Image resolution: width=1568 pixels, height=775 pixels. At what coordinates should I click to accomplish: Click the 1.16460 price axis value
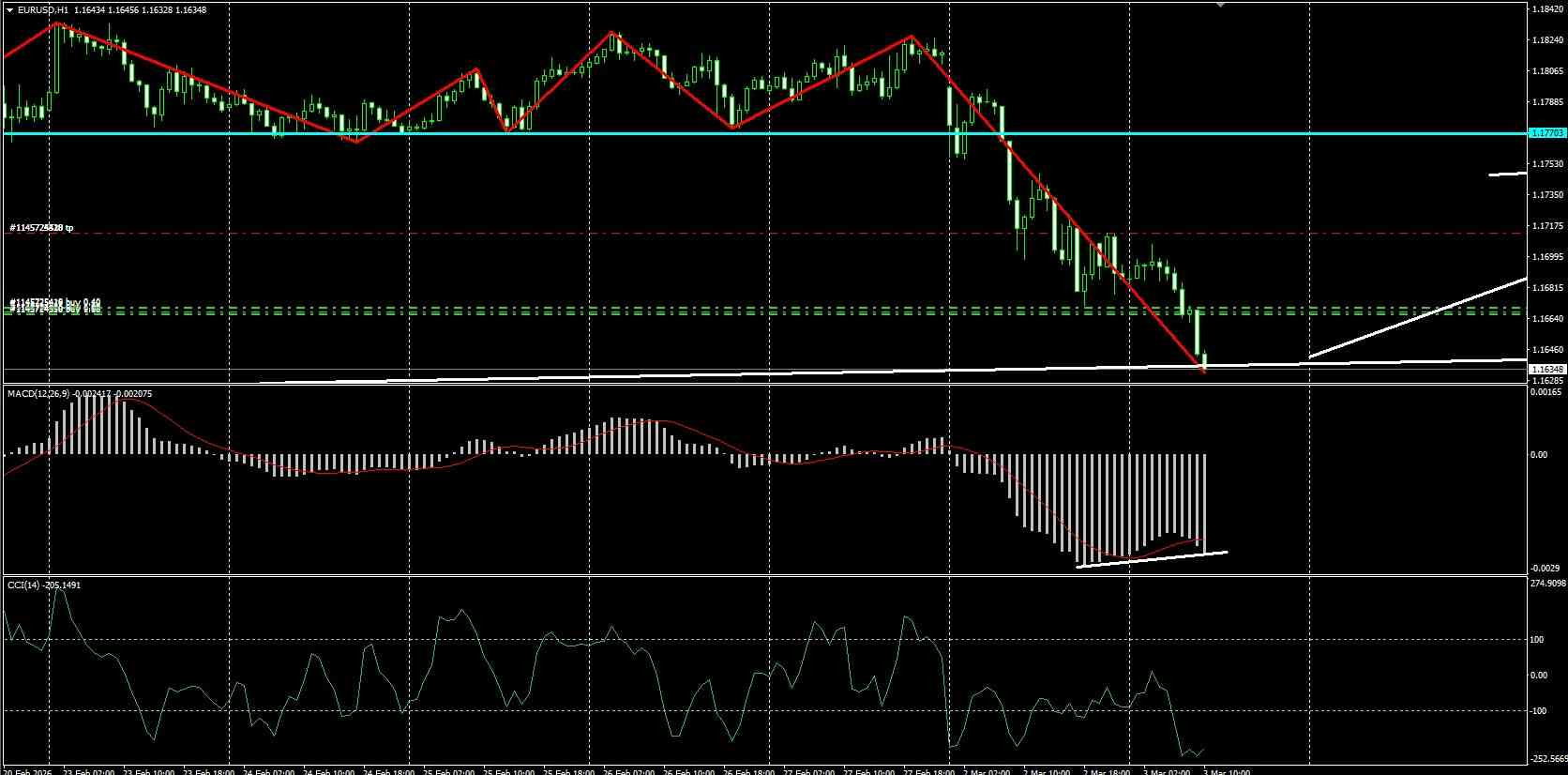[1547, 350]
